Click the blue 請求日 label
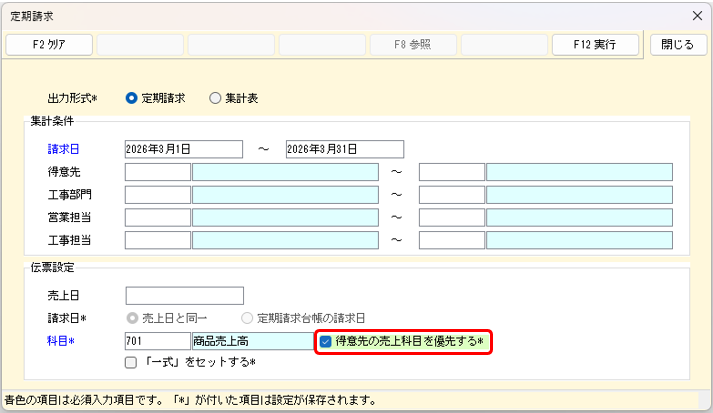 tap(64, 149)
